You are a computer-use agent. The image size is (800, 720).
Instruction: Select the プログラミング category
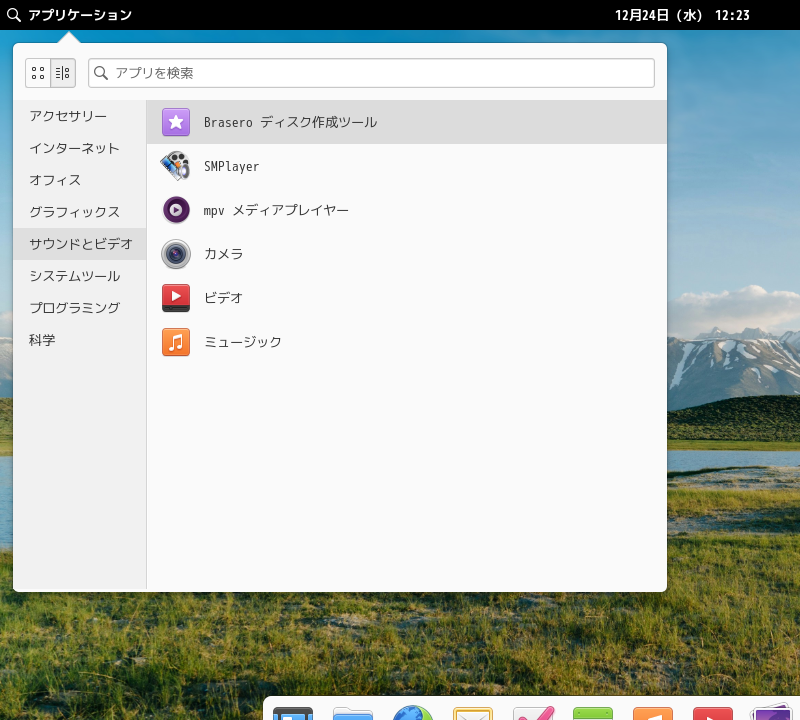point(74,308)
